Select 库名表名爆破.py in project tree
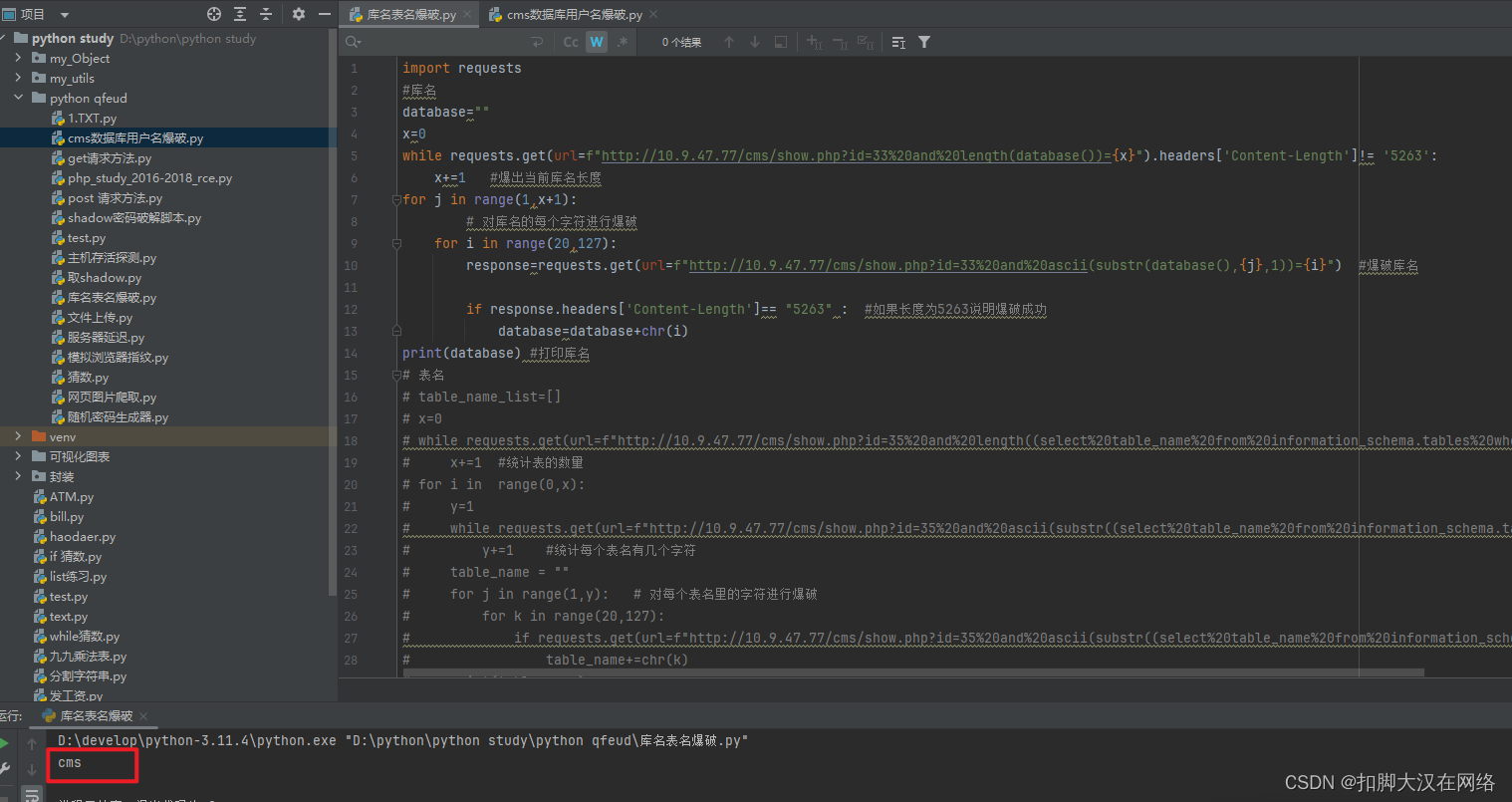 pos(112,297)
